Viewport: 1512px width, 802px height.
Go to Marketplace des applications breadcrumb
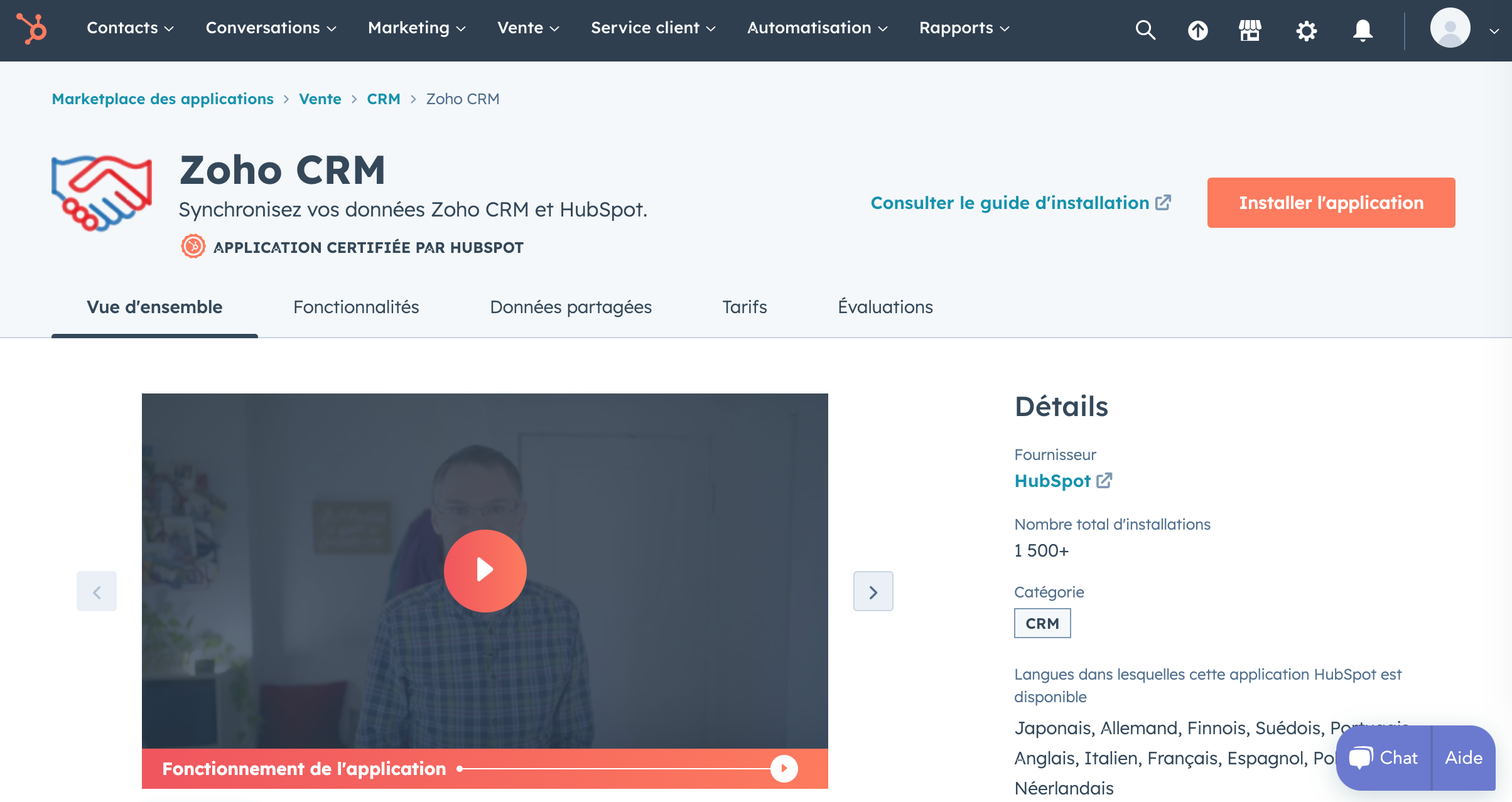[163, 99]
